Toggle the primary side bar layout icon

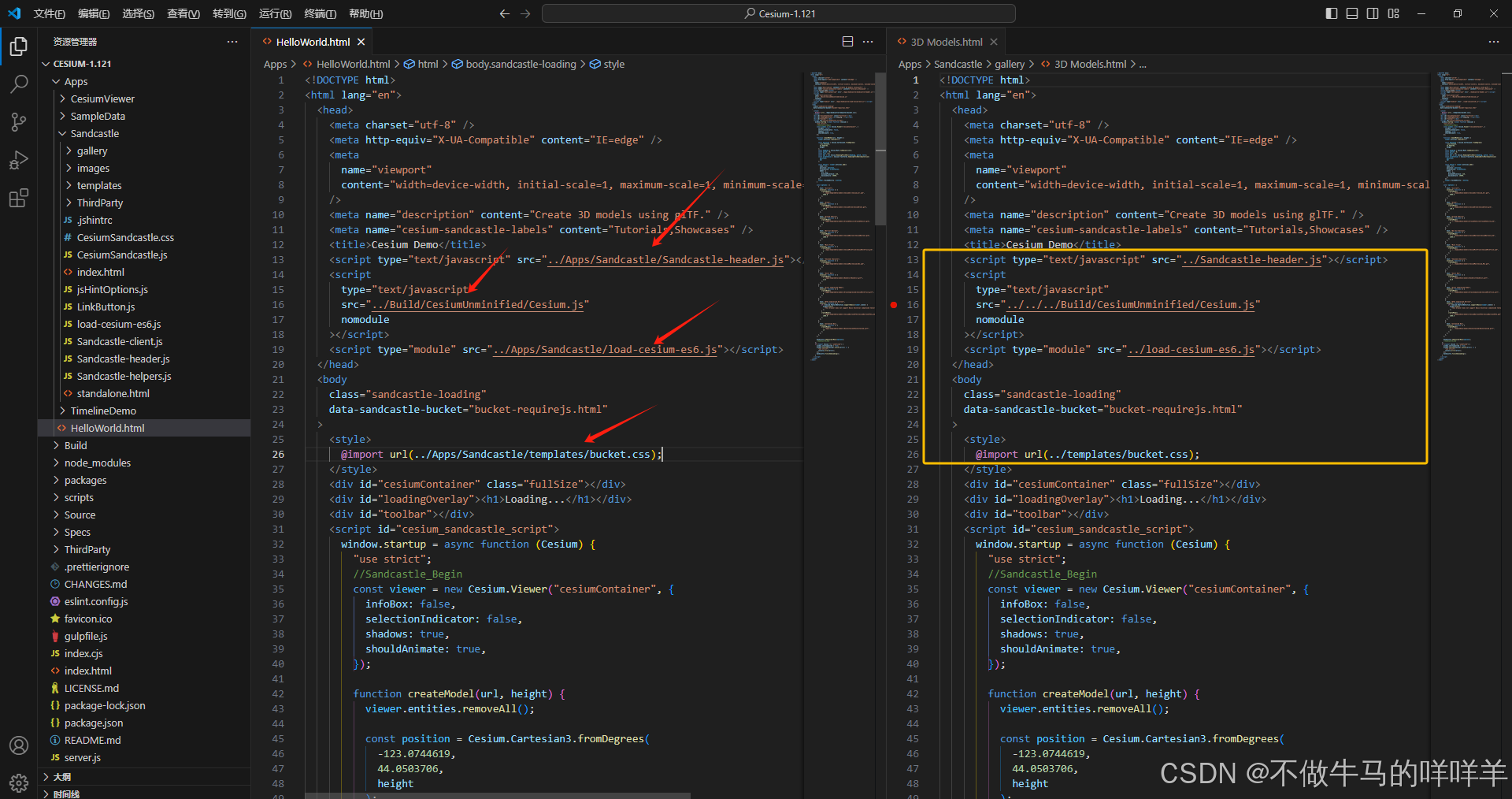(x=1332, y=13)
